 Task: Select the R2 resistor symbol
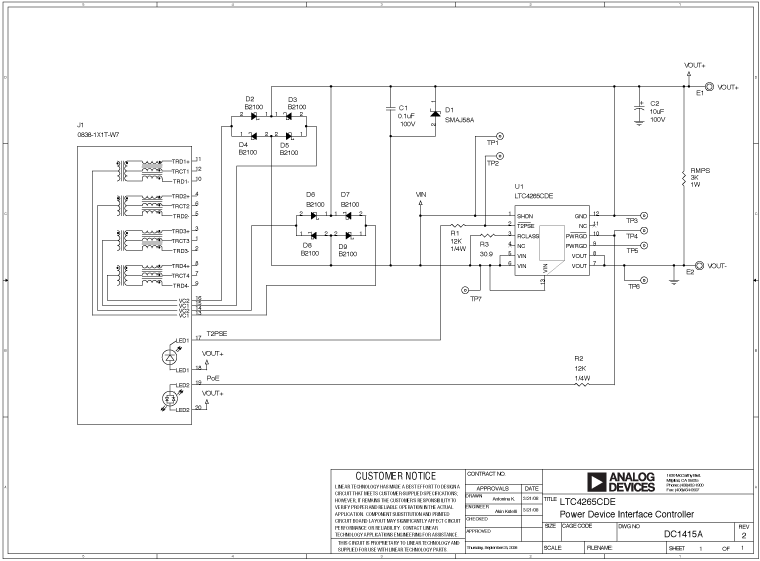(x=582, y=385)
